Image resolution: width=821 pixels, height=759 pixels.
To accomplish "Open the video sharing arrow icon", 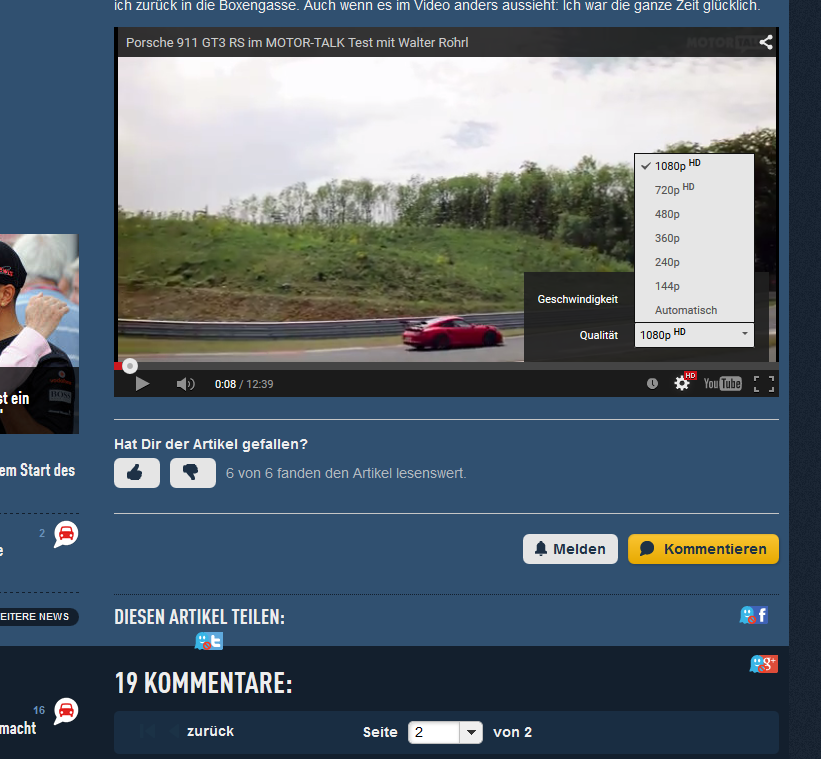I will 766,42.
